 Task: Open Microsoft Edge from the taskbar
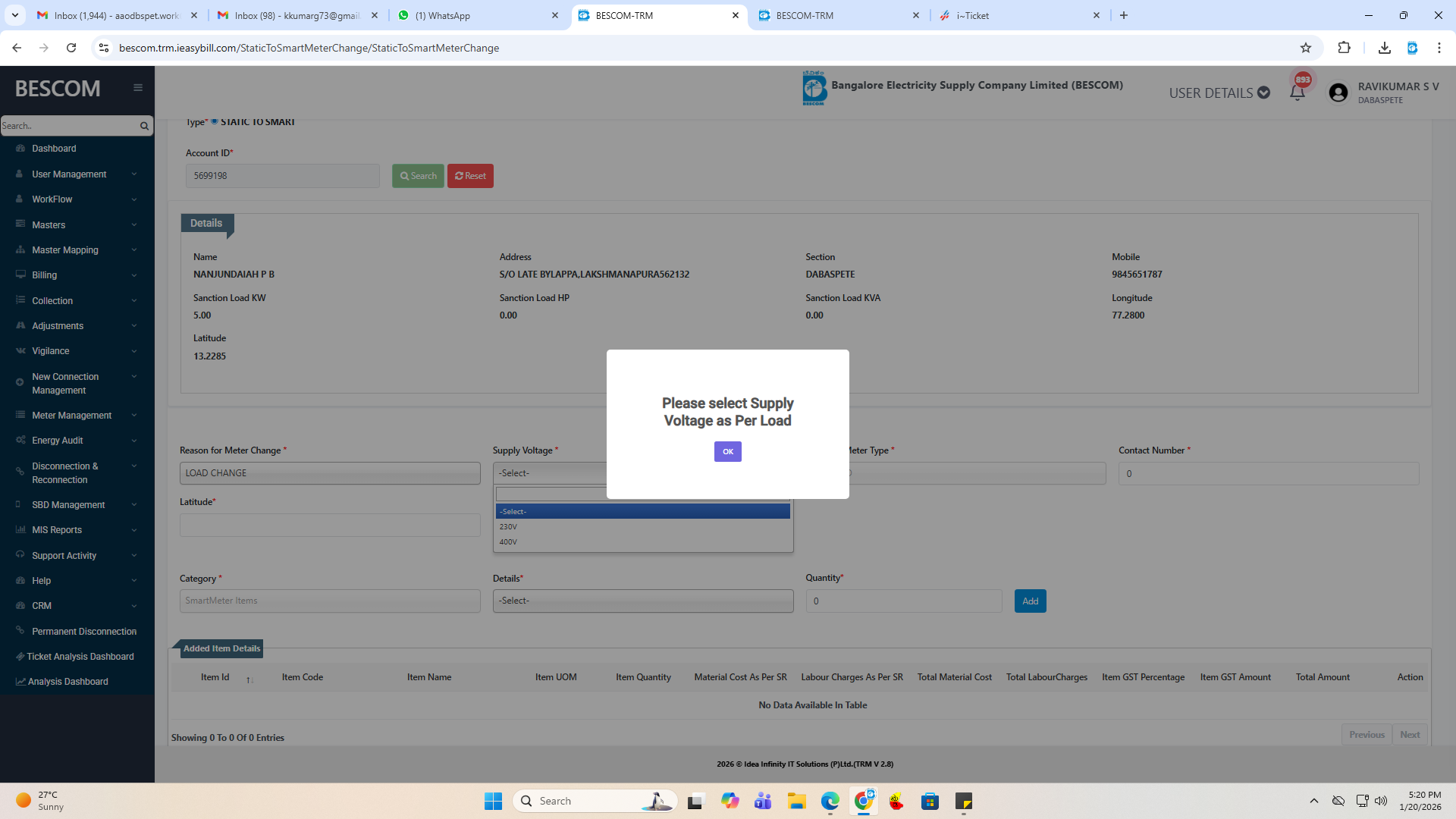(830, 801)
